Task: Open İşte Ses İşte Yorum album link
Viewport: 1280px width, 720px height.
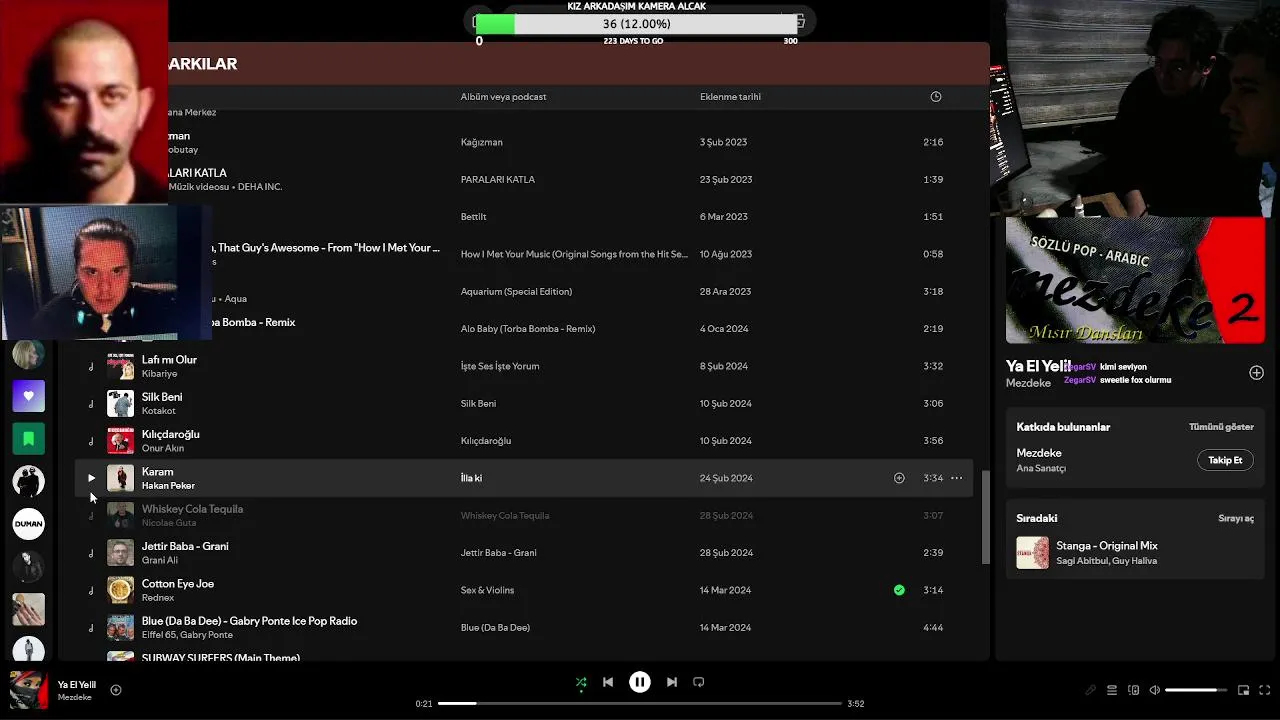Action: (500, 366)
